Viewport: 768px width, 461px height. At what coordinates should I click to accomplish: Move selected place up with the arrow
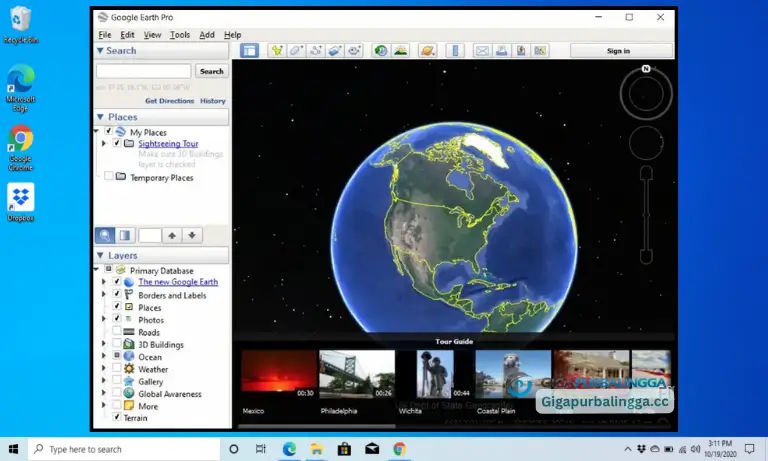pyautogui.click(x=172, y=236)
